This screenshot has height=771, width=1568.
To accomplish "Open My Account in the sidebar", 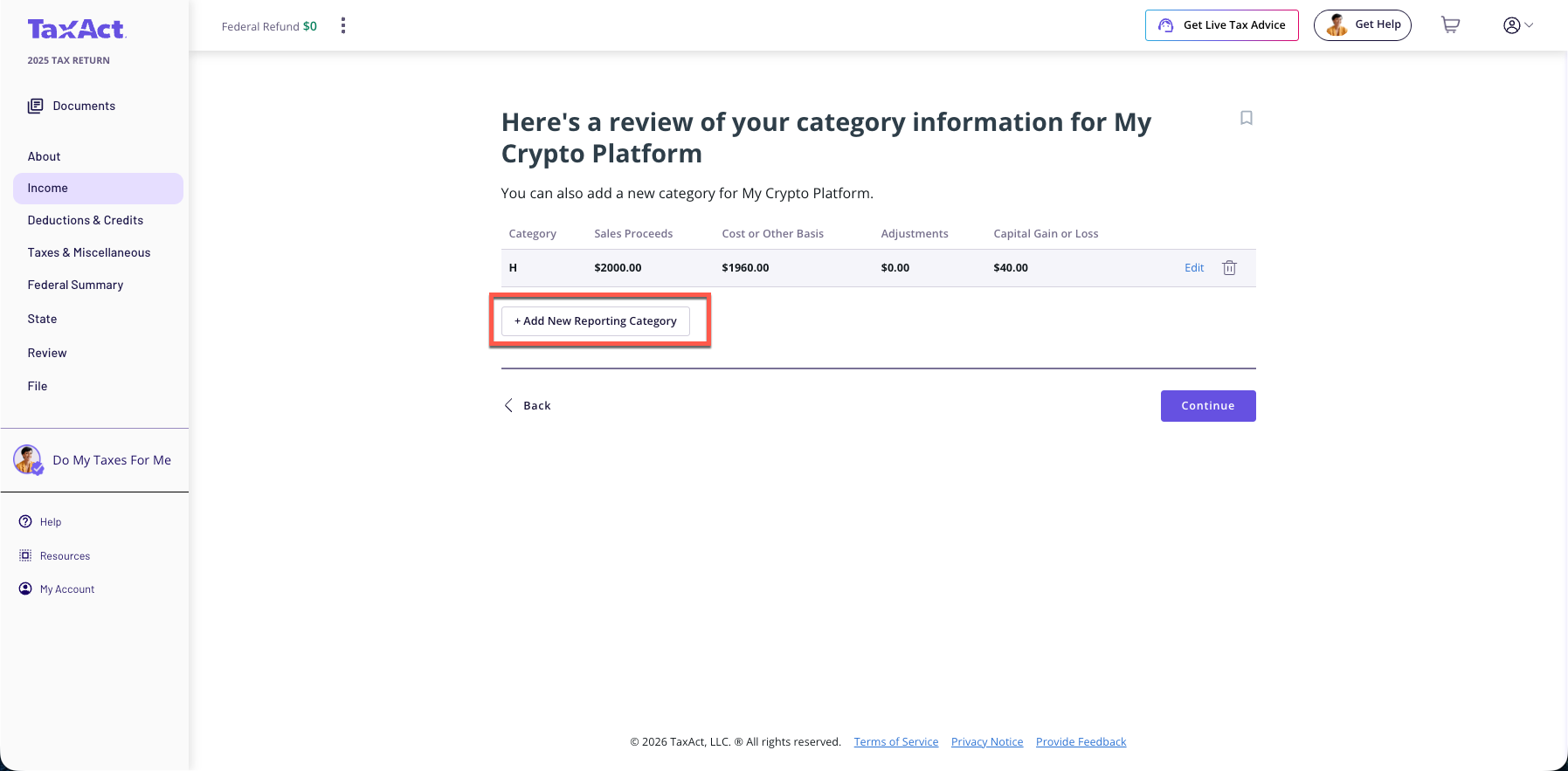I will (66, 589).
